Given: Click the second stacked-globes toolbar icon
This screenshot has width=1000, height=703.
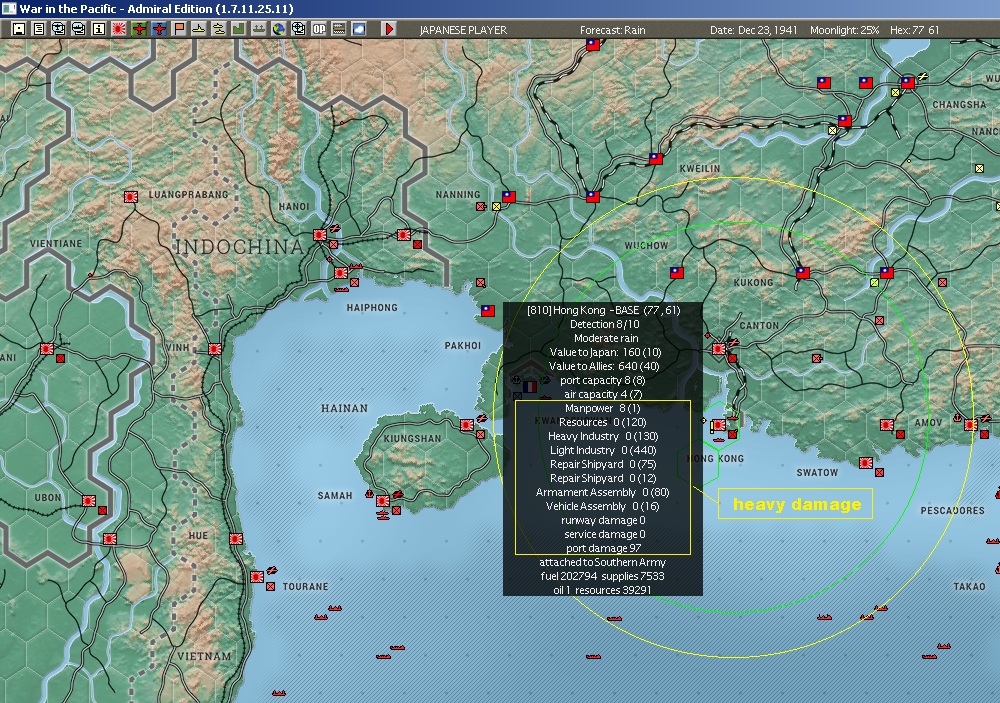Looking at the screenshot, I should [x=78, y=29].
